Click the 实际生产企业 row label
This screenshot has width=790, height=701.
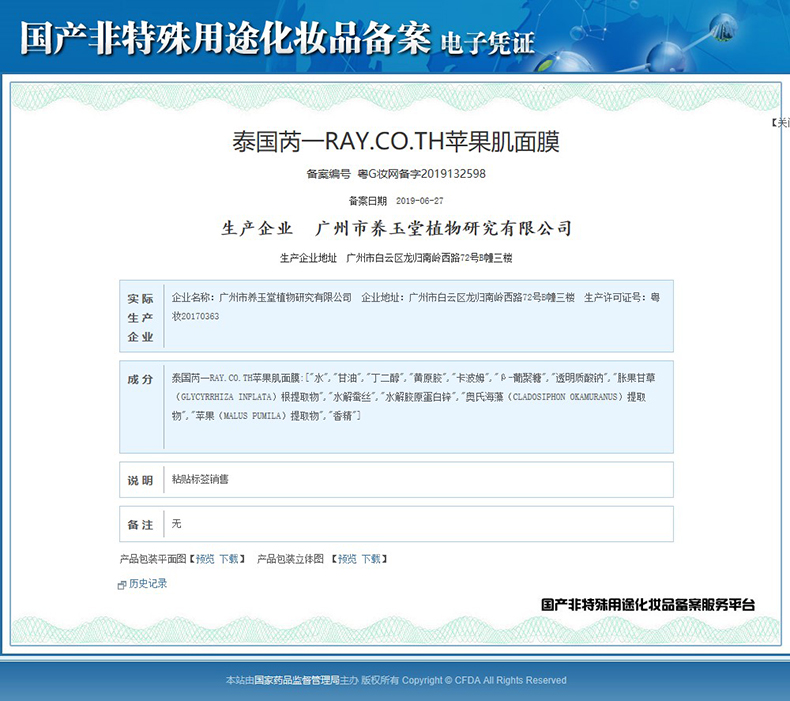(x=141, y=317)
